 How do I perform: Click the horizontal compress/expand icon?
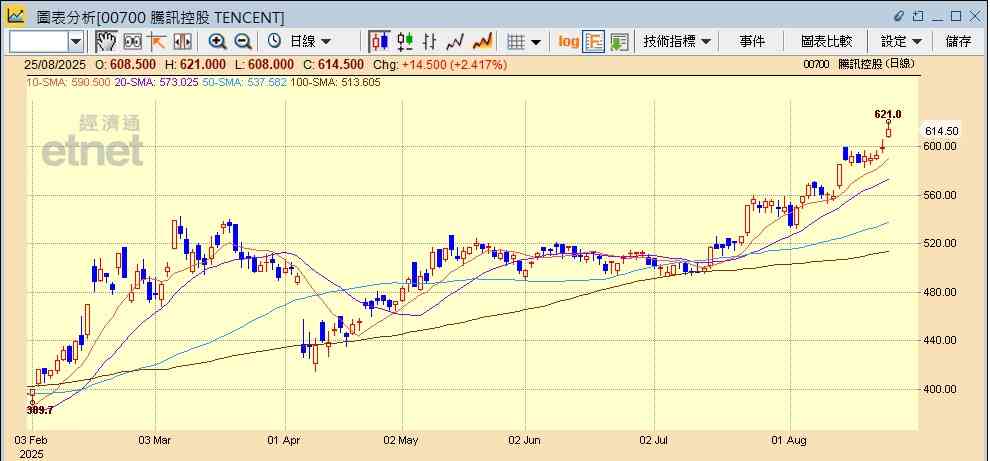tap(182, 42)
